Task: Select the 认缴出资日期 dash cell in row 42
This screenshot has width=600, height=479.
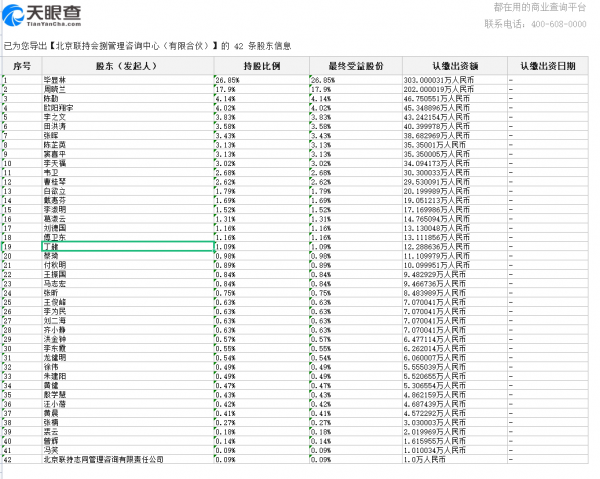Action: pos(548,459)
